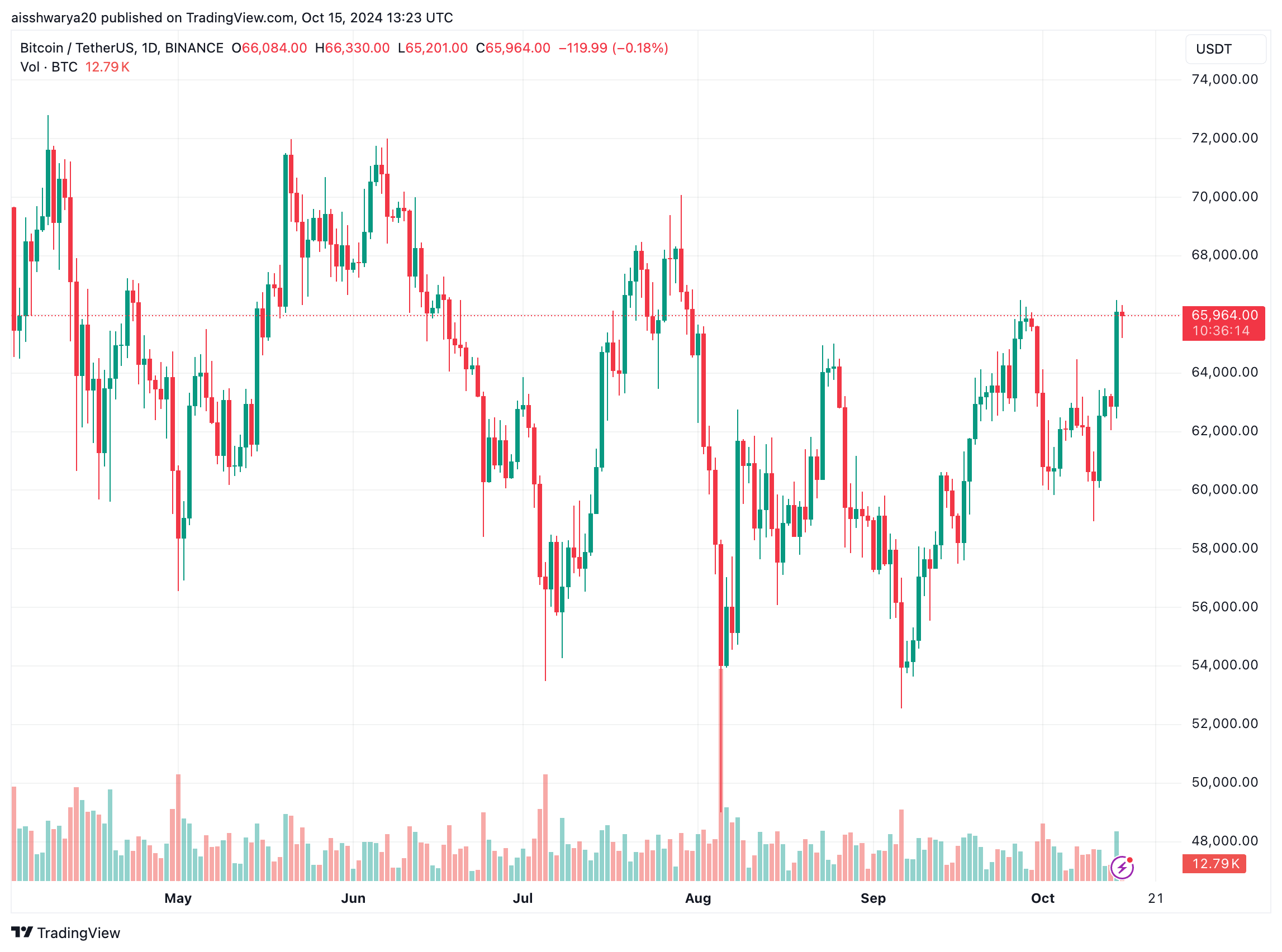Open the USDT currency selector
This screenshot has height=952, width=1282.
[x=1225, y=49]
